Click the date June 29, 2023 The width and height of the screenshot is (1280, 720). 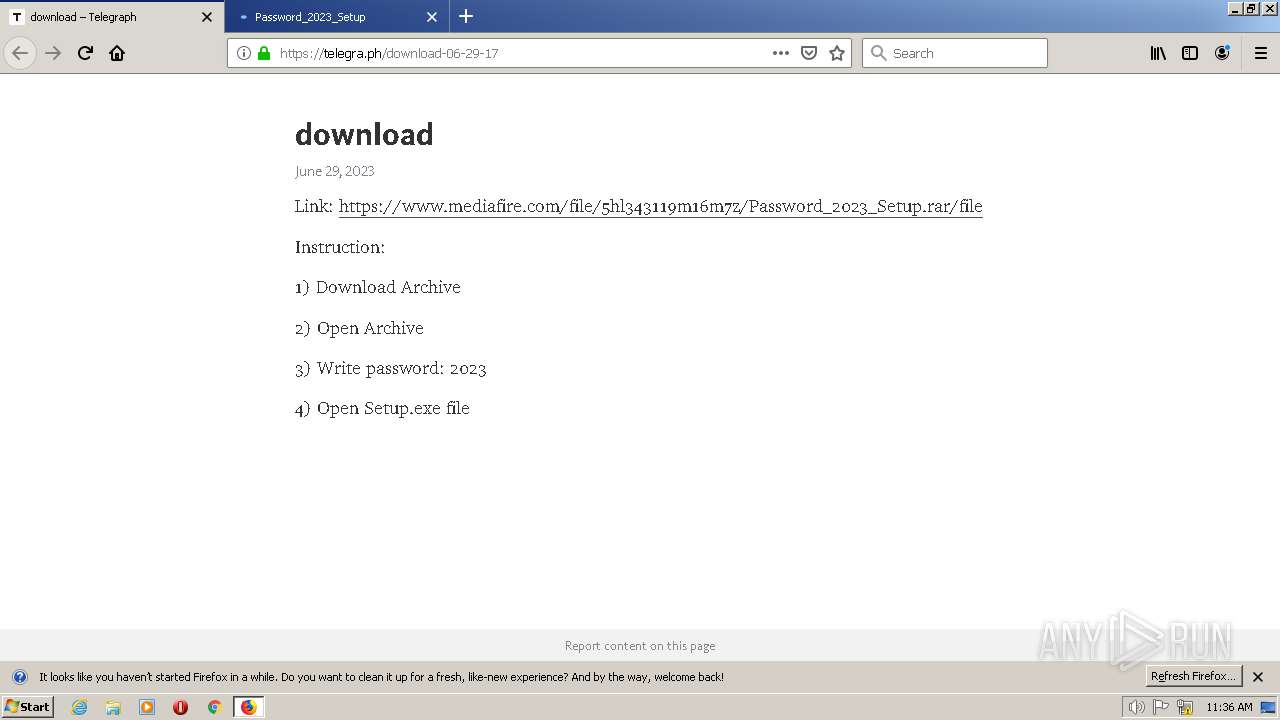[x=334, y=171]
